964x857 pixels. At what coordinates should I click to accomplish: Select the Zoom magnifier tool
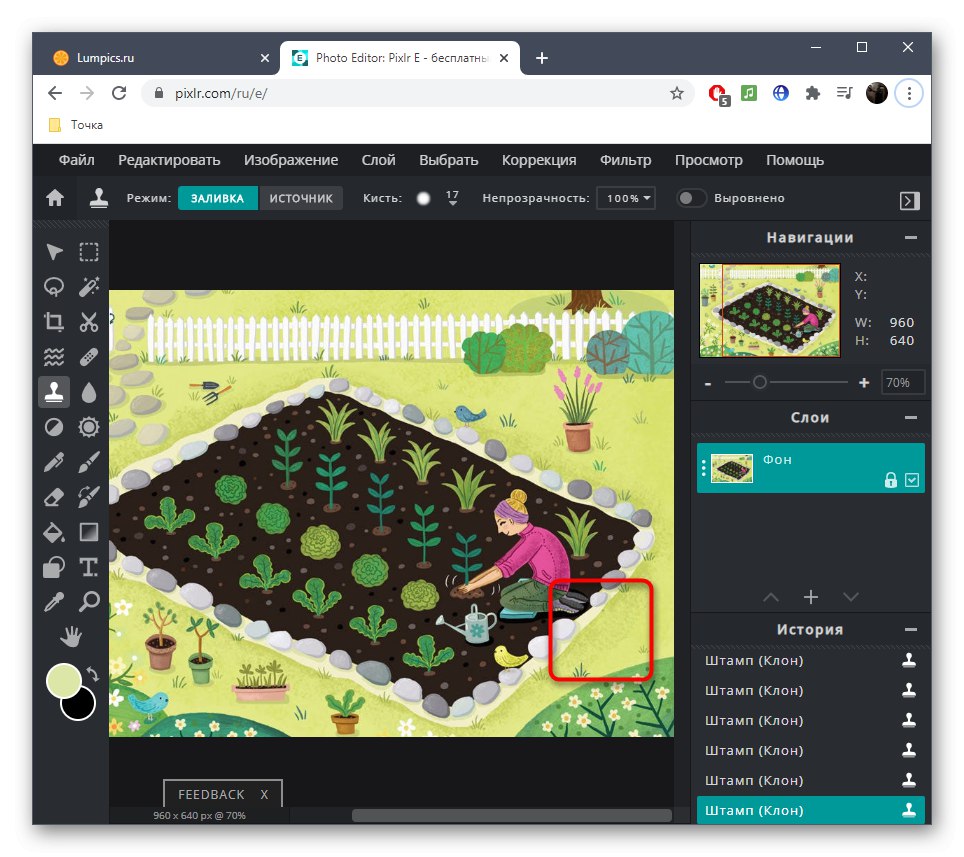89,602
